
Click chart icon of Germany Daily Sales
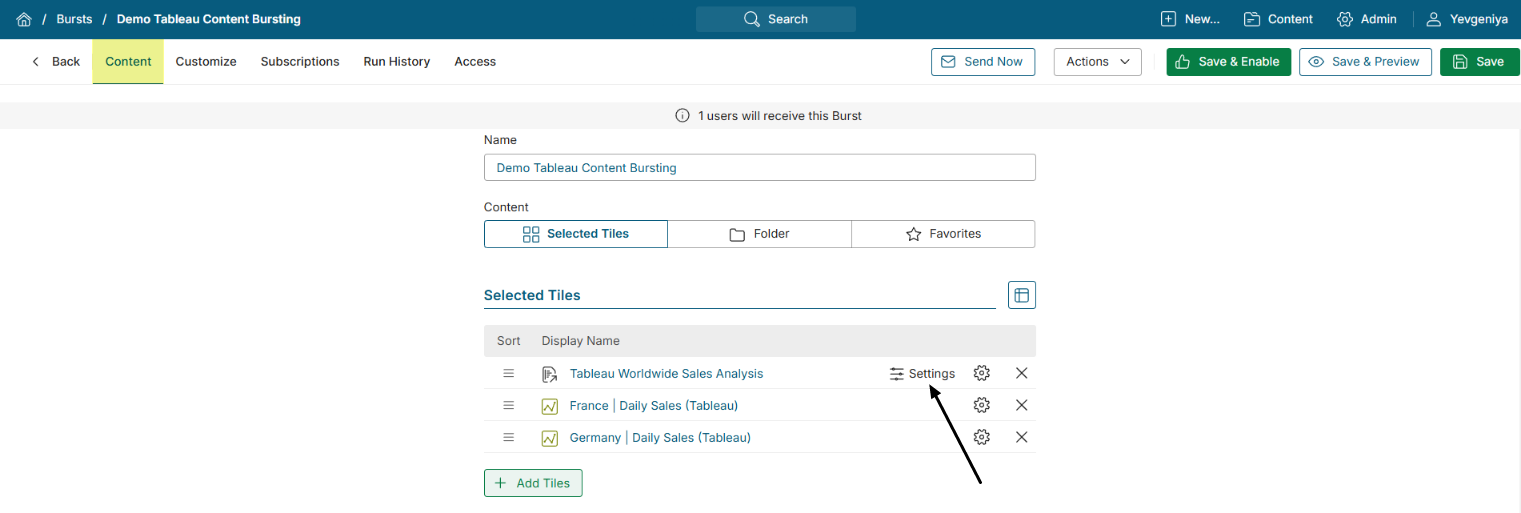[x=549, y=438]
